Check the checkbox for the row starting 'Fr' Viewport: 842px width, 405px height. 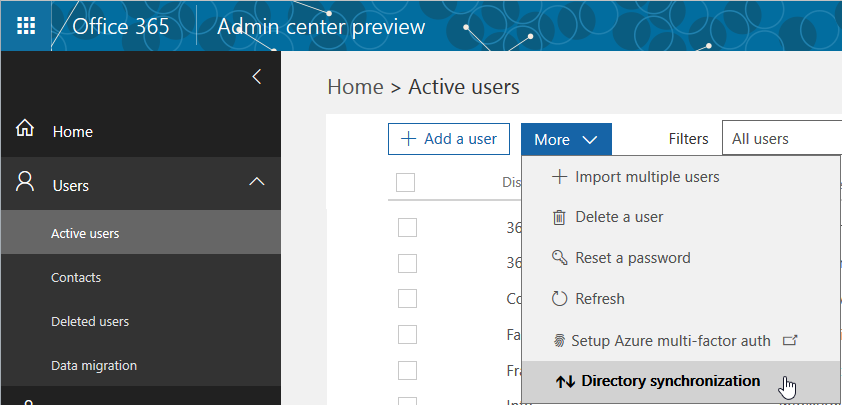[407, 371]
